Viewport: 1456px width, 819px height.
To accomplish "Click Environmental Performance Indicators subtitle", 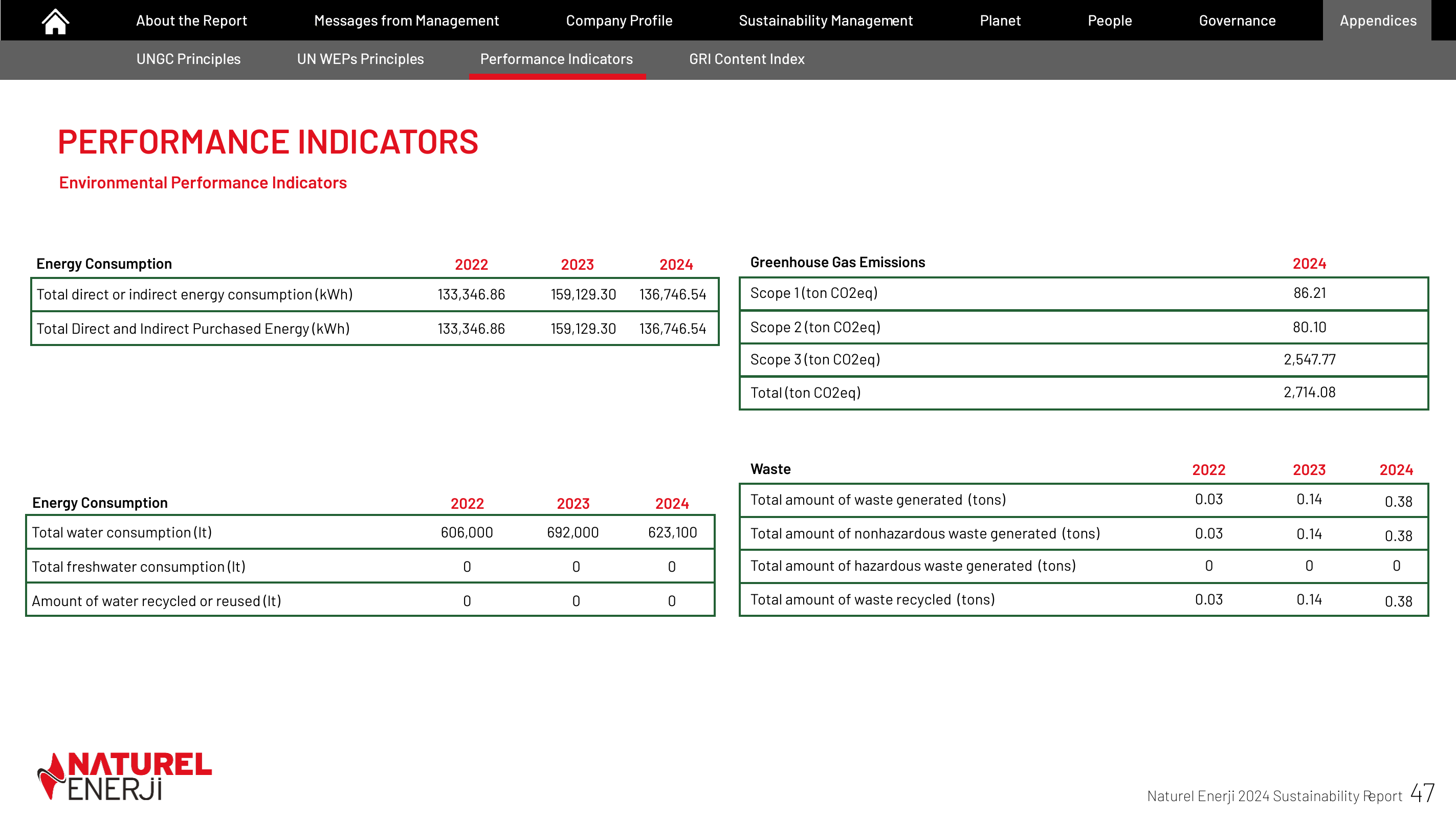I will tap(203, 183).
